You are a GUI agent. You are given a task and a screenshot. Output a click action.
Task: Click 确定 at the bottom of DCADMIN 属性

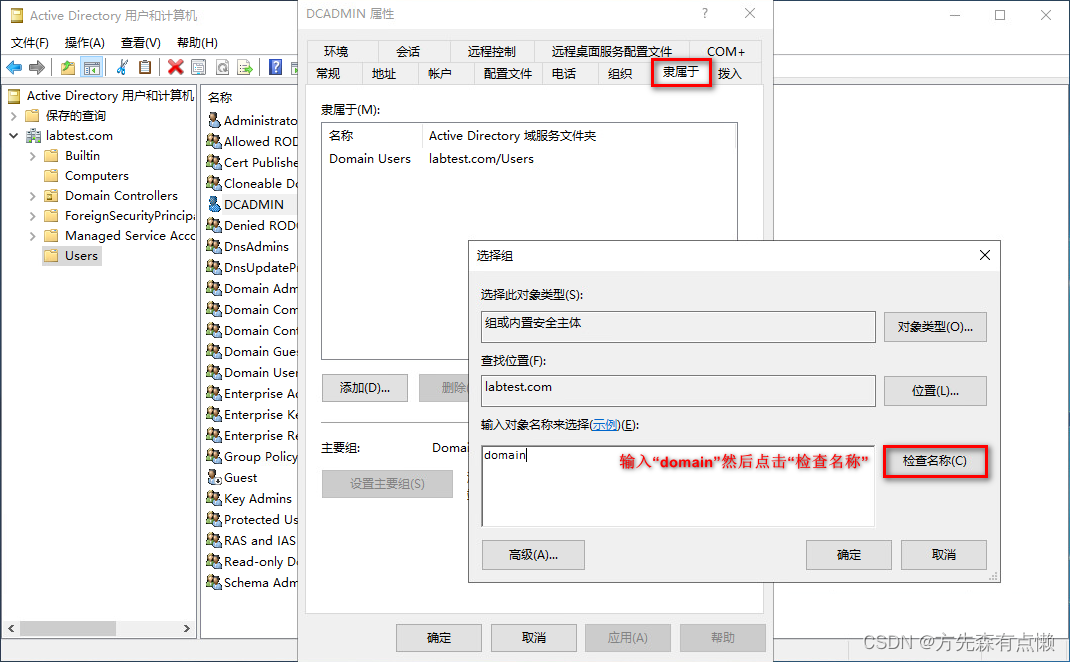tap(439, 637)
